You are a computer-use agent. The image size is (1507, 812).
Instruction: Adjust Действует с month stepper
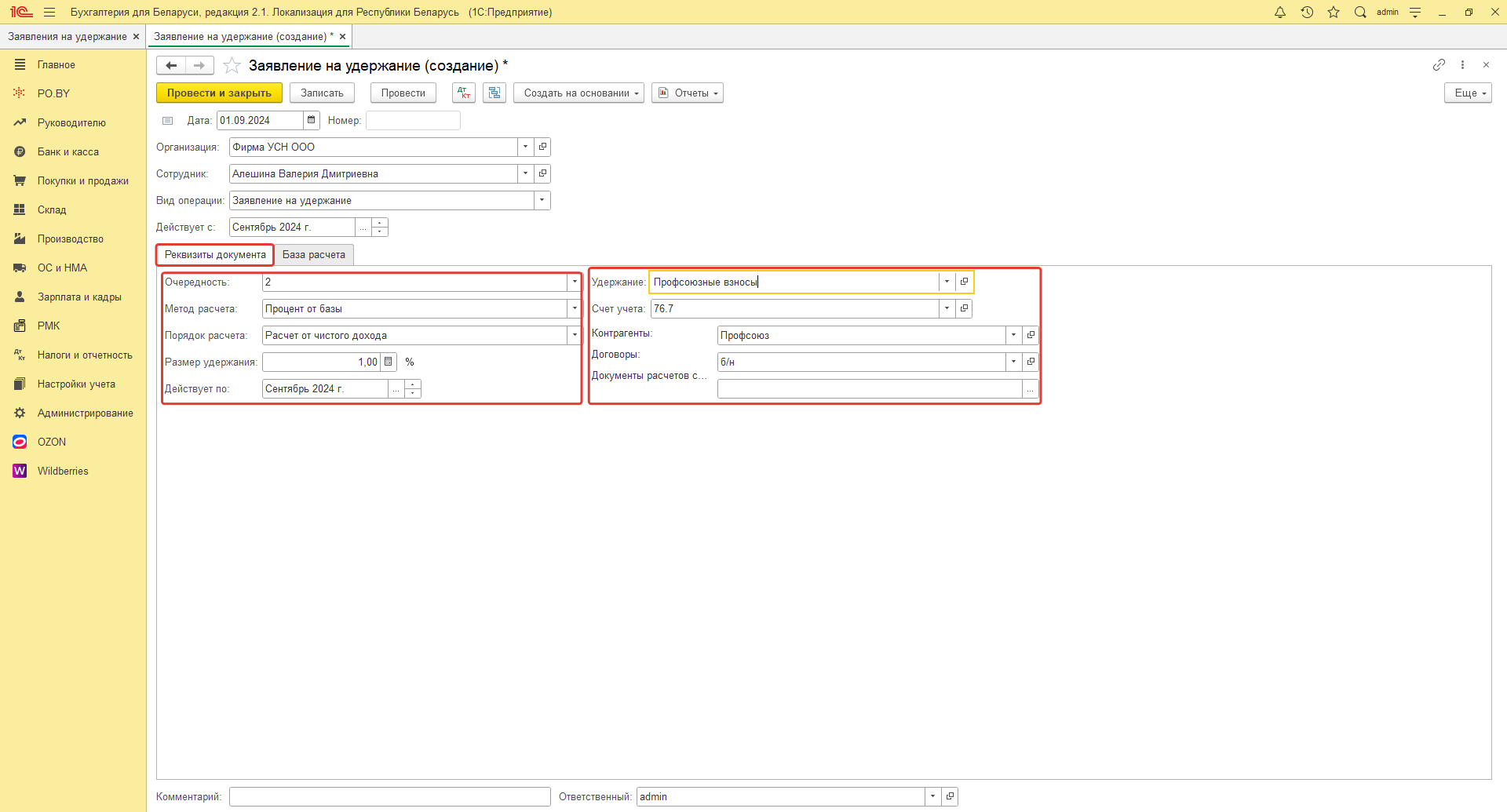pos(380,227)
